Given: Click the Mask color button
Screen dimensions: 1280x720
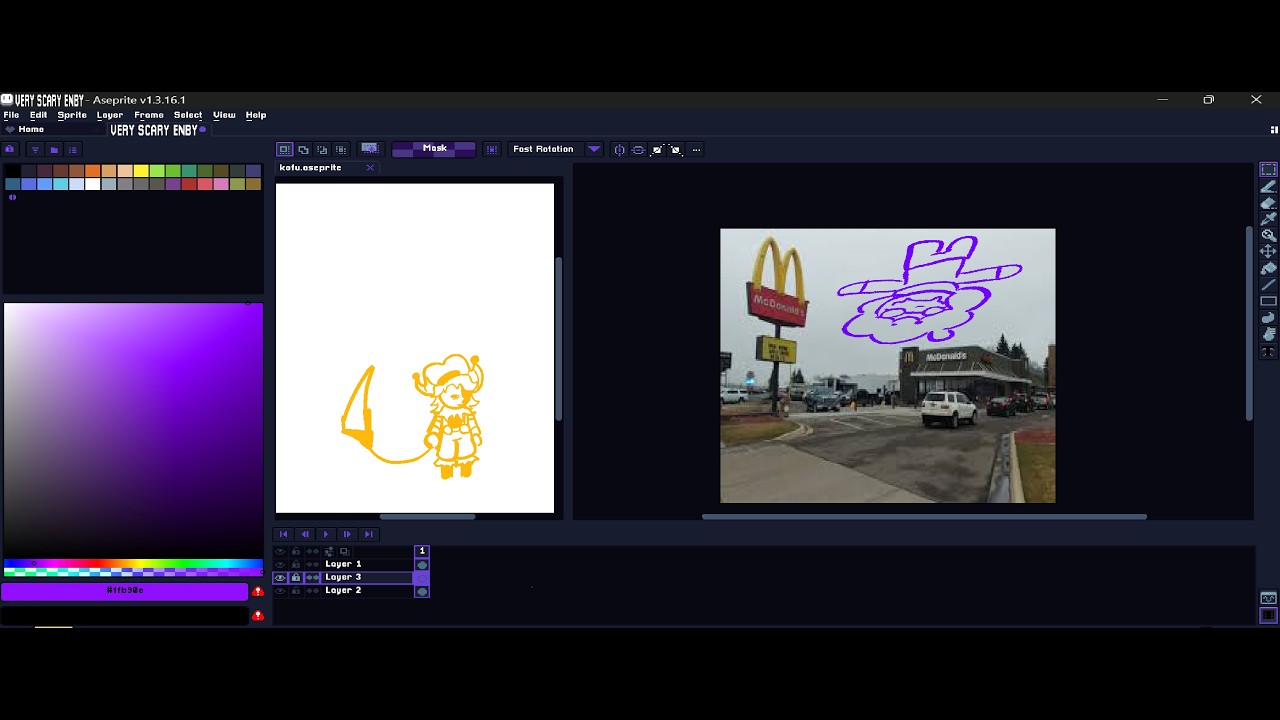Looking at the screenshot, I should tap(434, 149).
